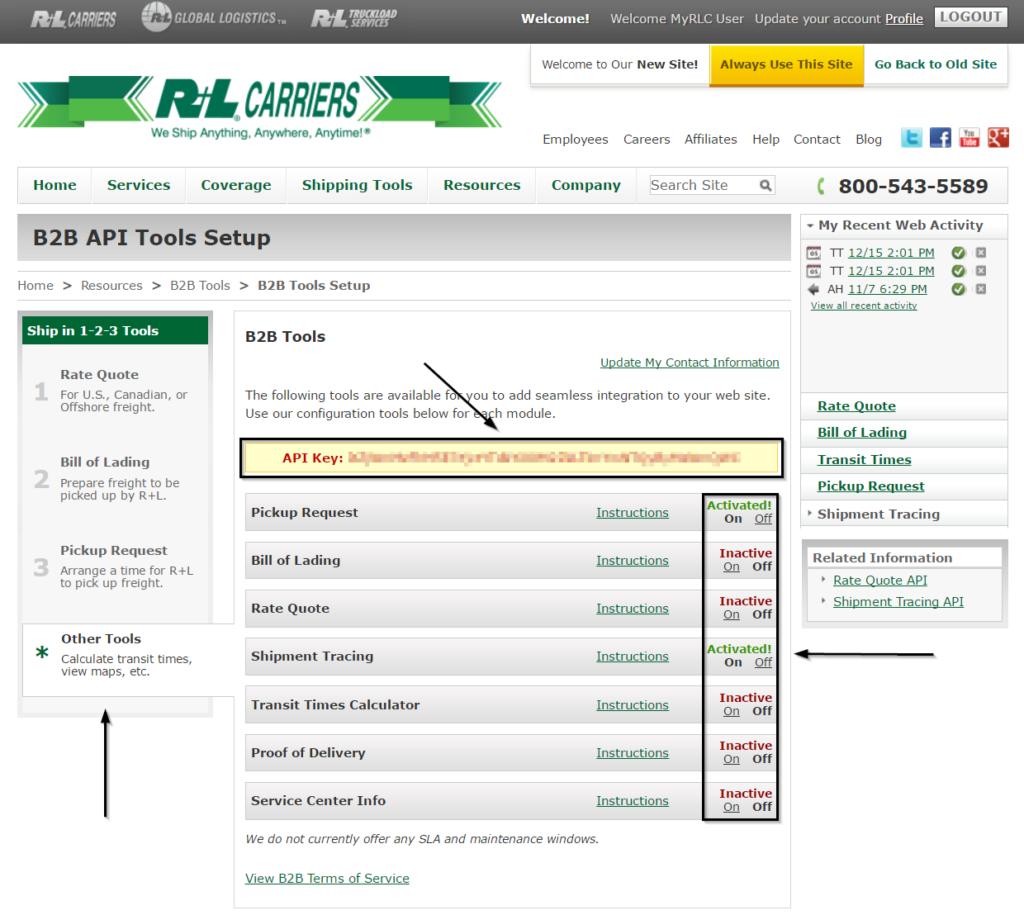The image size is (1024, 915).
Task: Click the calendar icon beside the first TT activity
Action: (x=813, y=253)
